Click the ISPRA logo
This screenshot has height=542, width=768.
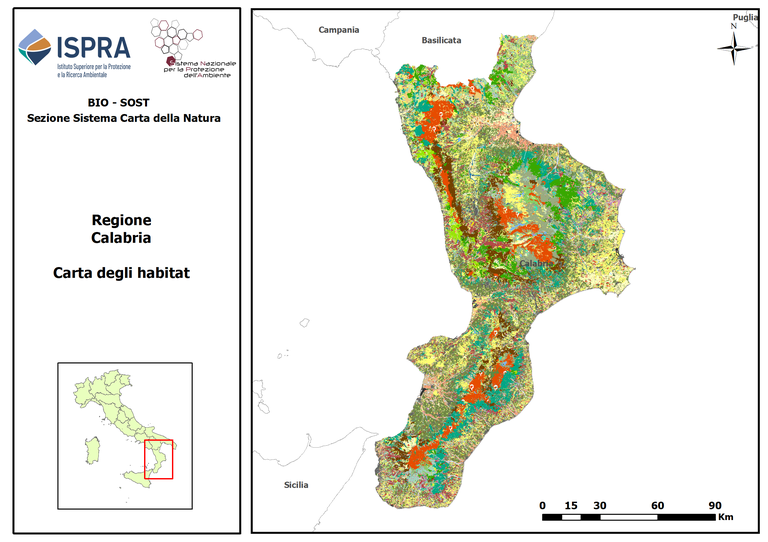(x=73, y=51)
